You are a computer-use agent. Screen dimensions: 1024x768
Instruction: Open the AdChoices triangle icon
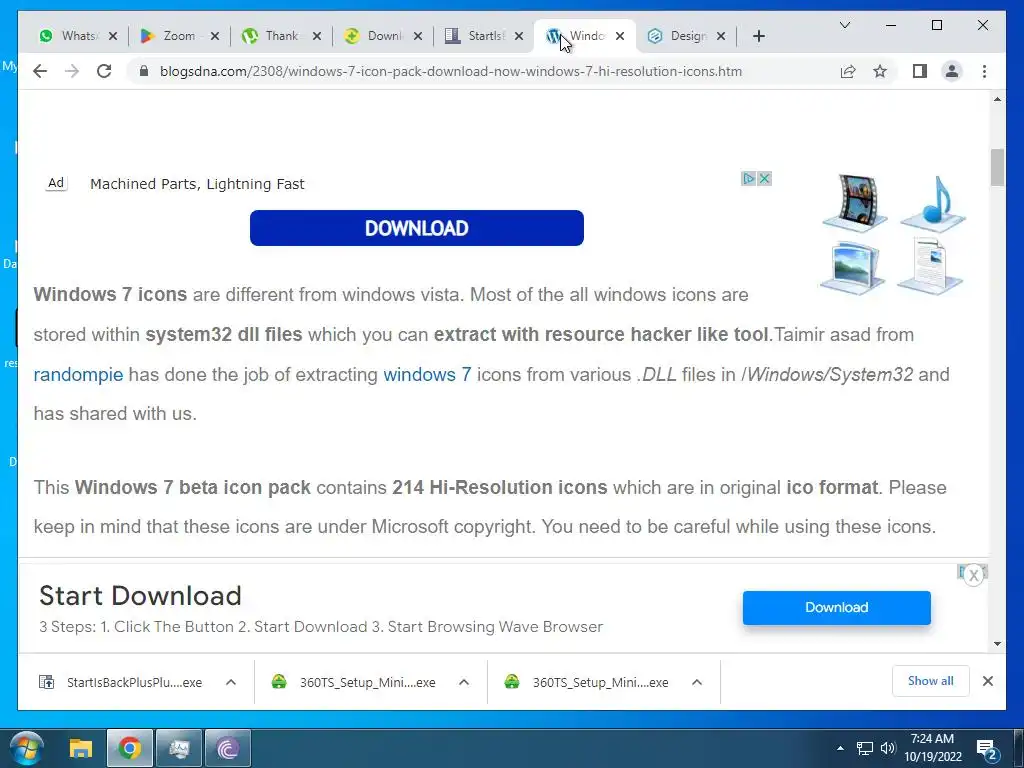tap(748, 178)
